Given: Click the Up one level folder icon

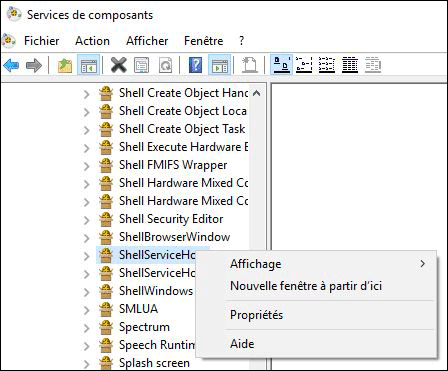Looking at the screenshot, I should click(65, 65).
